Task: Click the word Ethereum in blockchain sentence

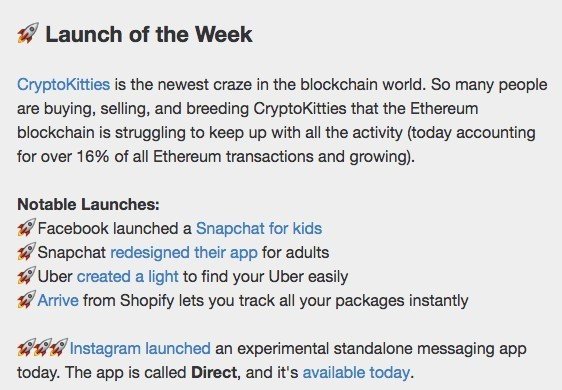Action: pos(444,108)
